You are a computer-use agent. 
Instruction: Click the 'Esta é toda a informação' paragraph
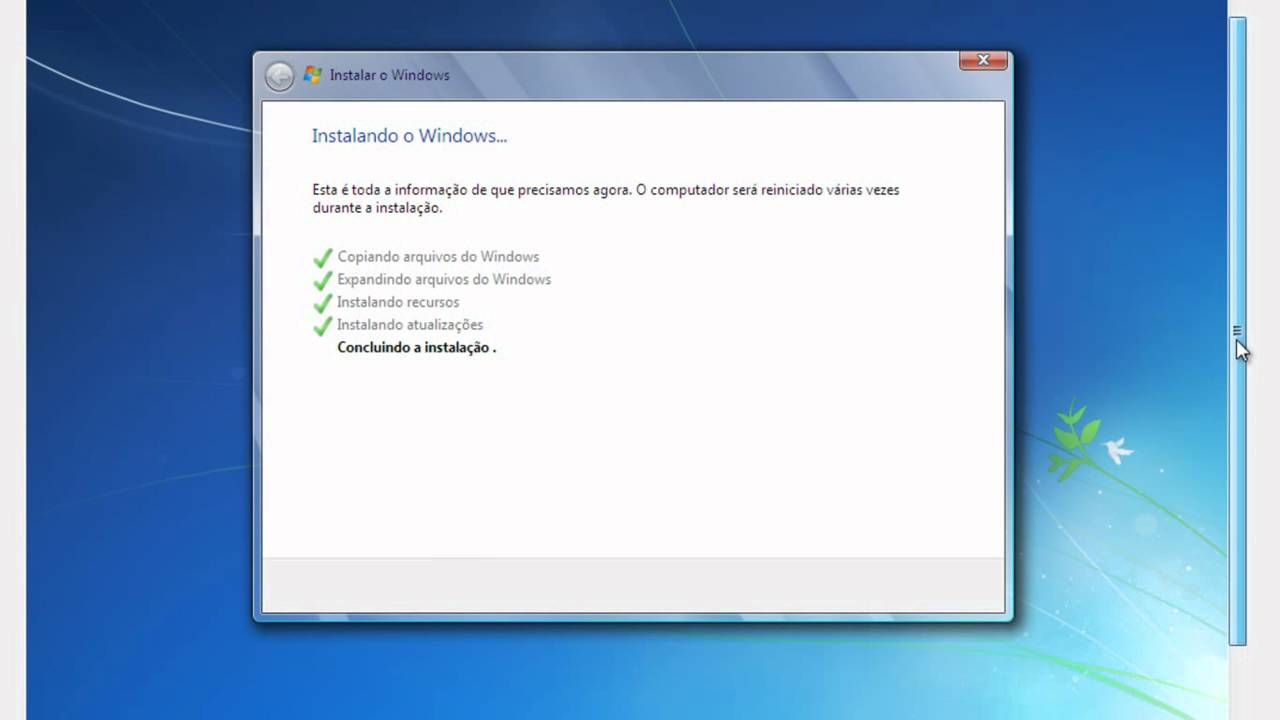pyautogui.click(x=606, y=199)
